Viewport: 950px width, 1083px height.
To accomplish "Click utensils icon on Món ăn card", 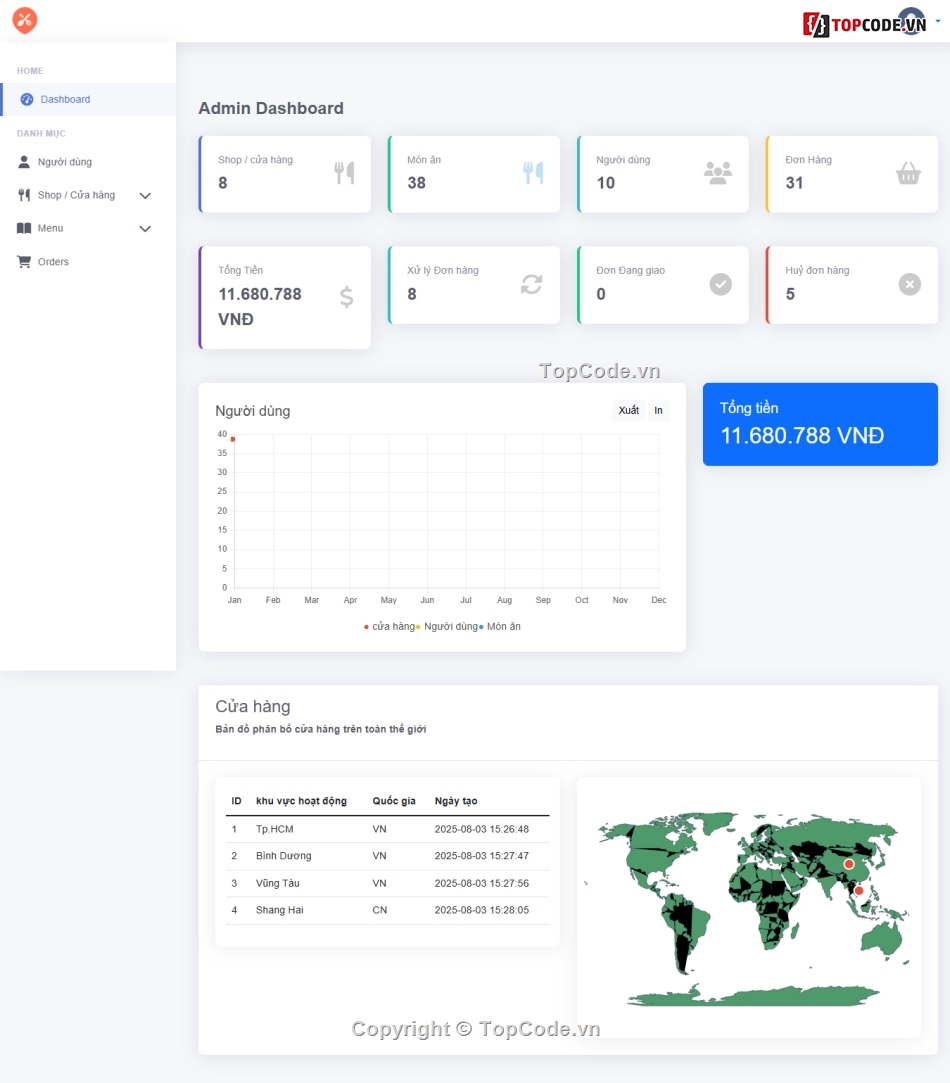I will [x=533, y=173].
